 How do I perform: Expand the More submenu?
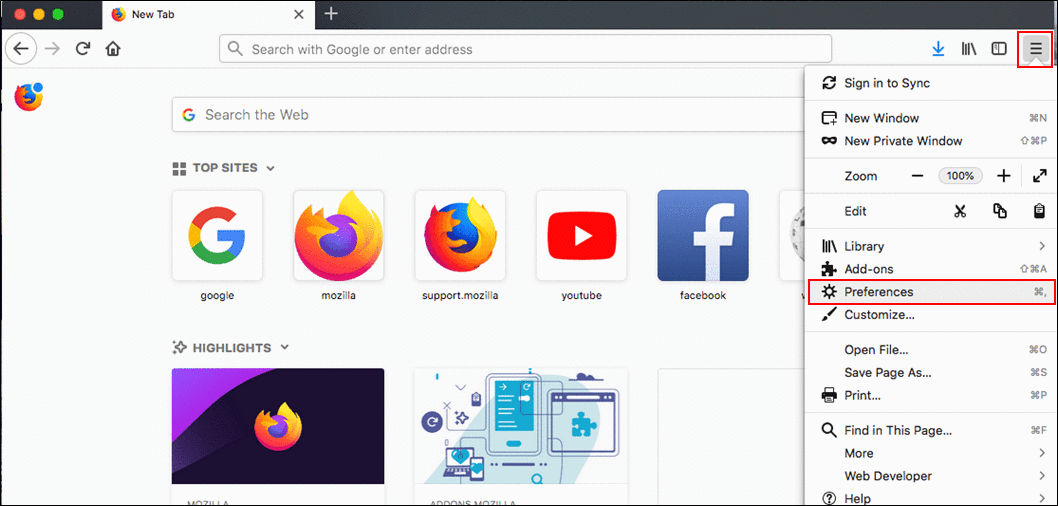(x=930, y=453)
